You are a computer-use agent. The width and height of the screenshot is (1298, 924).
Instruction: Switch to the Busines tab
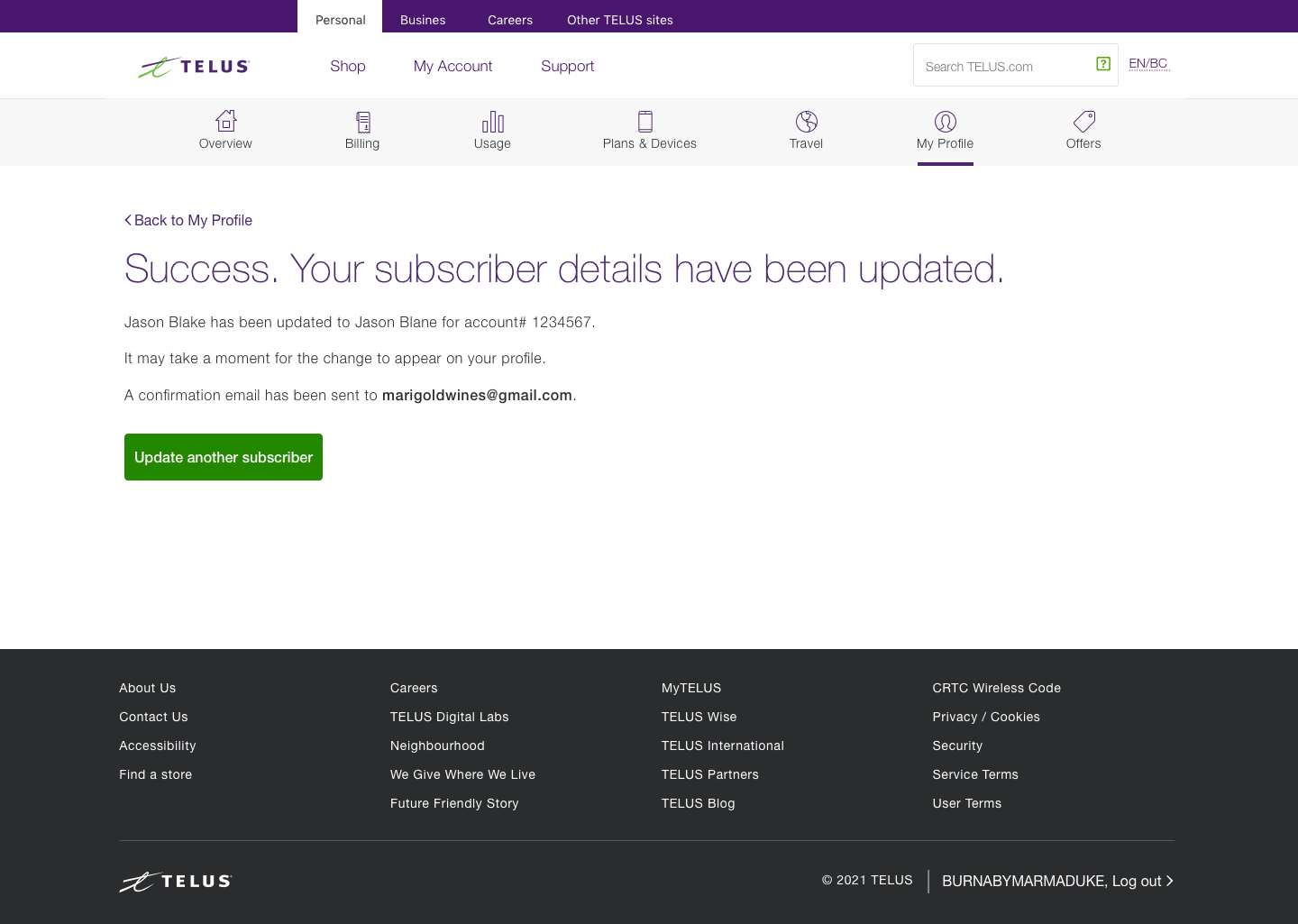tap(423, 20)
